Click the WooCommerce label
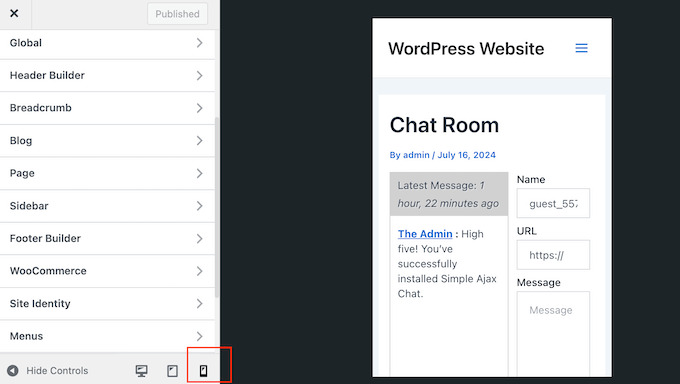680x384 pixels. pyautogui.click(x=48, y=271)
